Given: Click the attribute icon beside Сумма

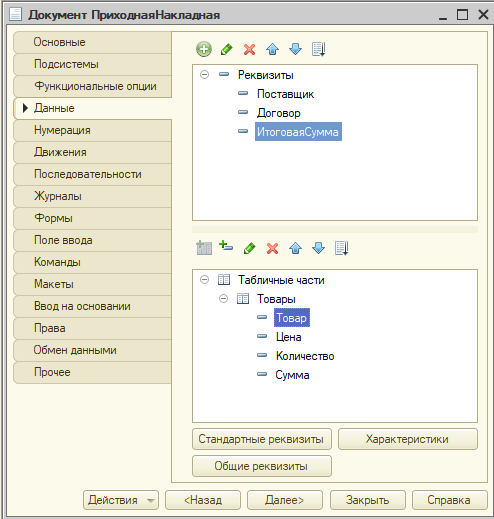Looking at the screenshot, I should pyautogui.click(x=262, y=374).
